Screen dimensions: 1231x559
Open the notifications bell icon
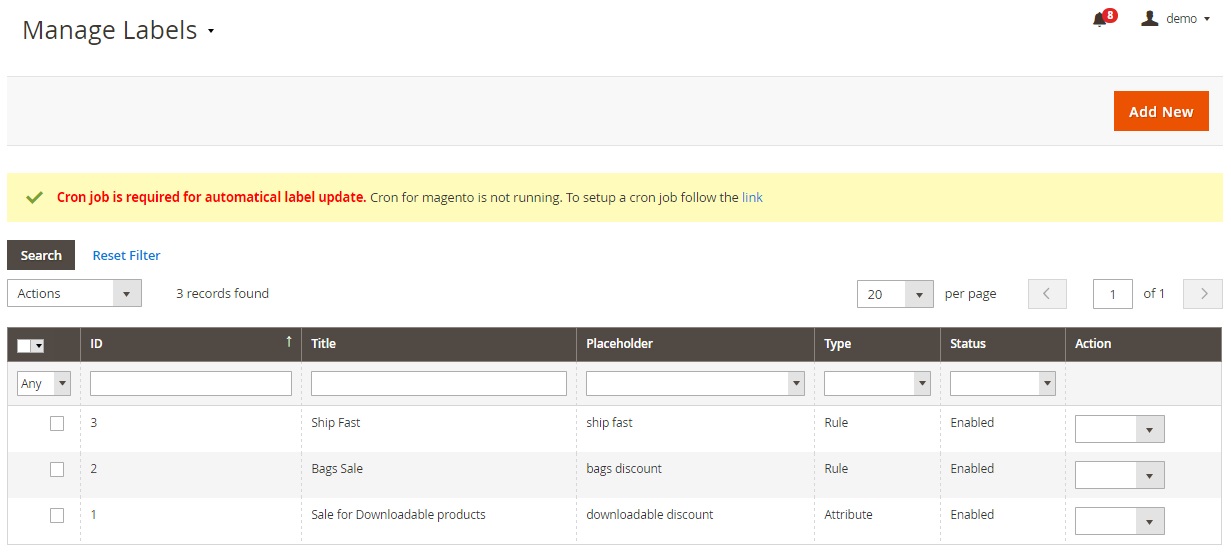pos(1100,19)
